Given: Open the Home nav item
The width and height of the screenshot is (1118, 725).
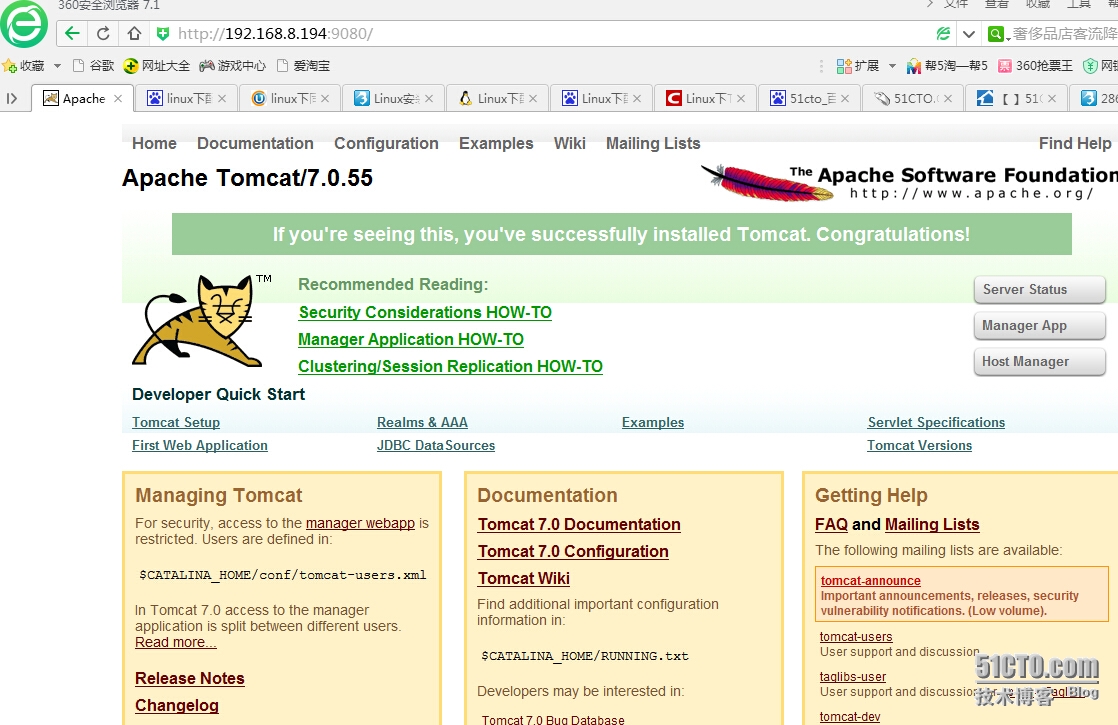Looking at the screenshot, I should click(154, 143).
